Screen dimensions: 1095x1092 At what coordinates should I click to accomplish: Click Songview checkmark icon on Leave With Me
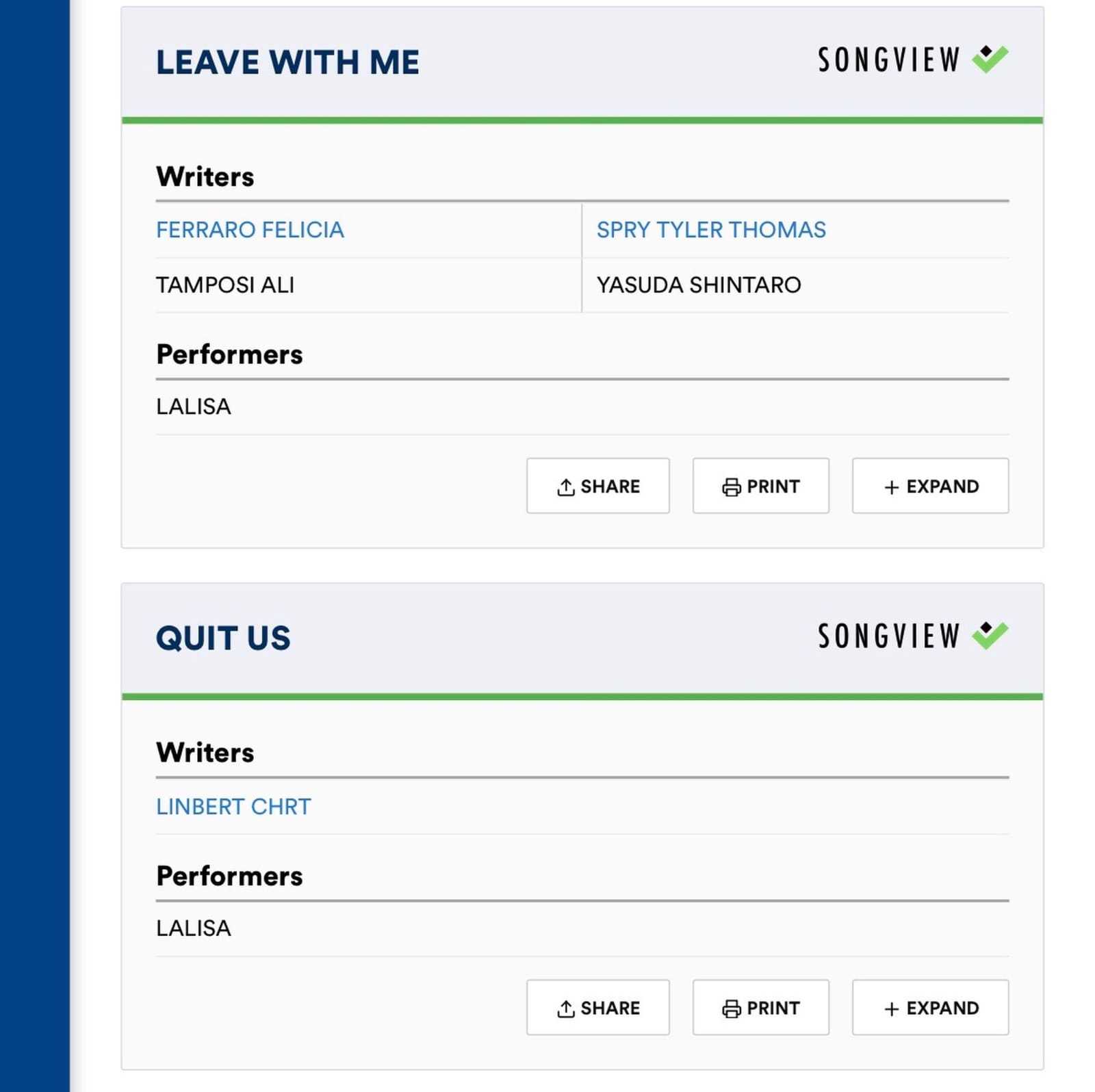pyautogui.click(x=990, y=59)
